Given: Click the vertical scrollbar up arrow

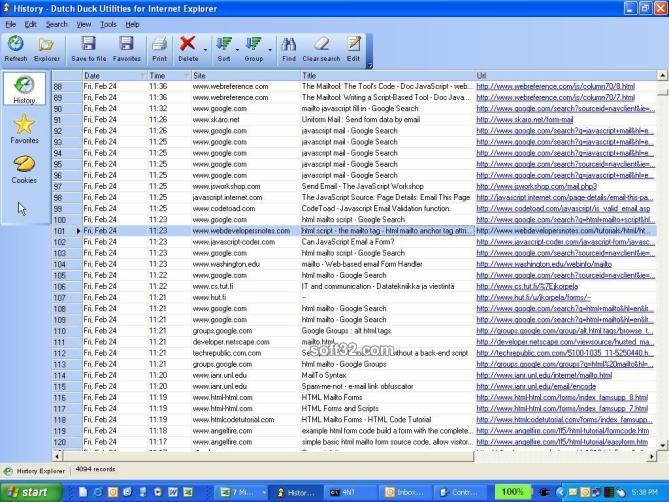Looking at the screenshot, I should (662, 75).
